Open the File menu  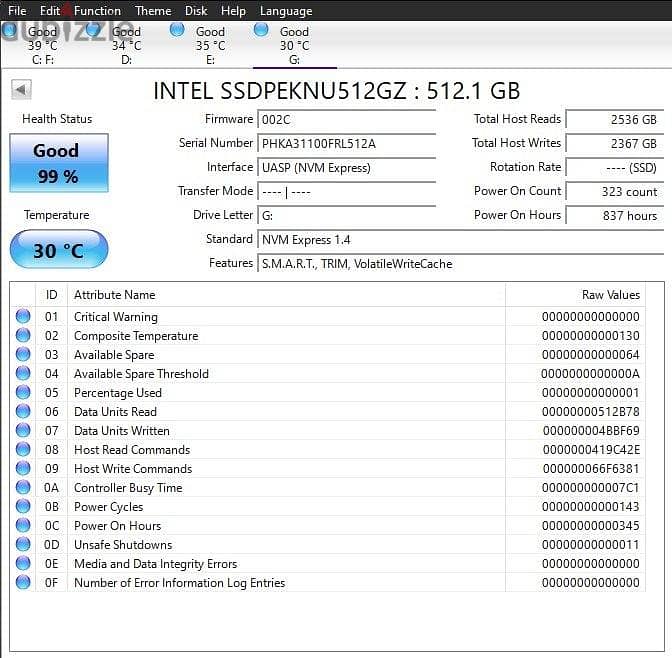click(17, 11)
